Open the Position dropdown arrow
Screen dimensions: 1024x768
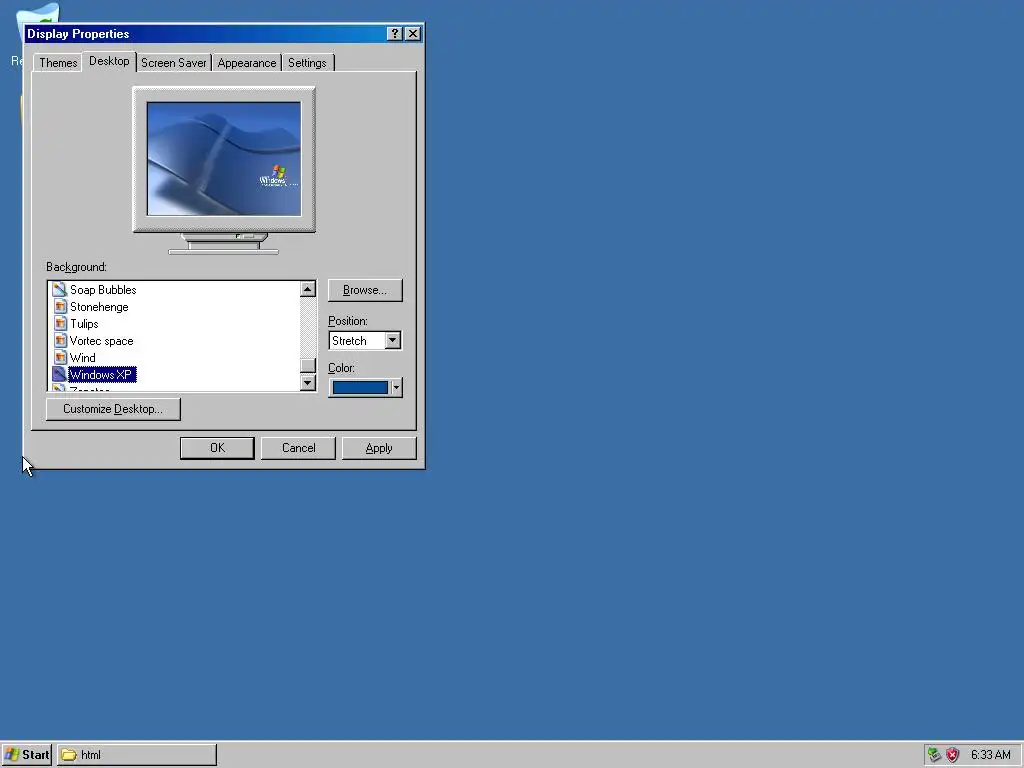click(392, 340)
